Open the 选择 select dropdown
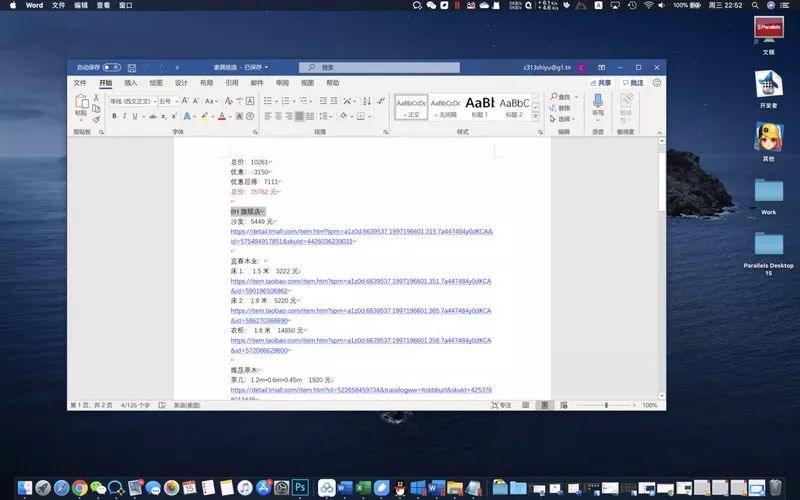This screenshot has height=500, width=800. (x=562, y=119)
